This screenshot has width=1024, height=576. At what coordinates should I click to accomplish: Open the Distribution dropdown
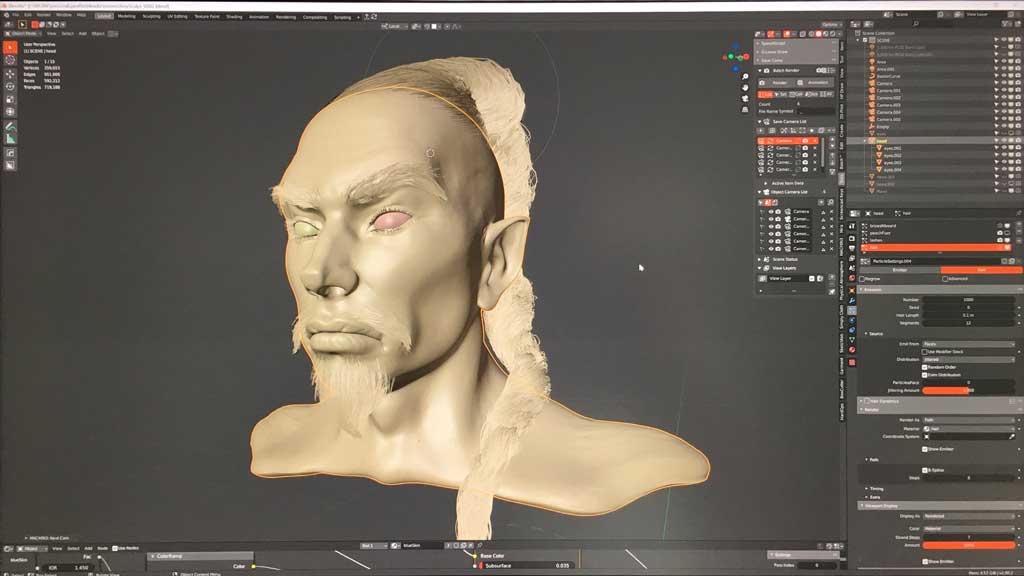coord(968,359)
